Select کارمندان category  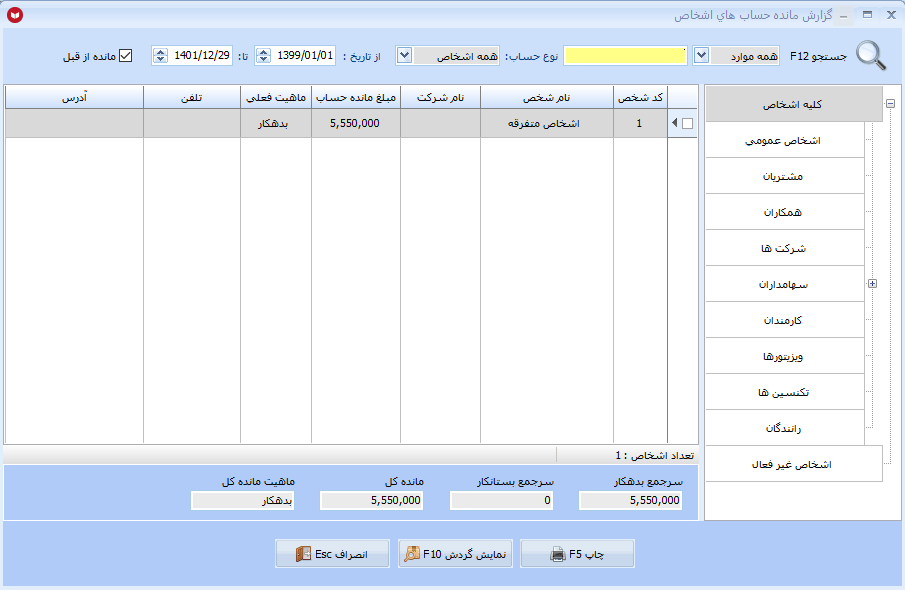(x=784, y=320)
